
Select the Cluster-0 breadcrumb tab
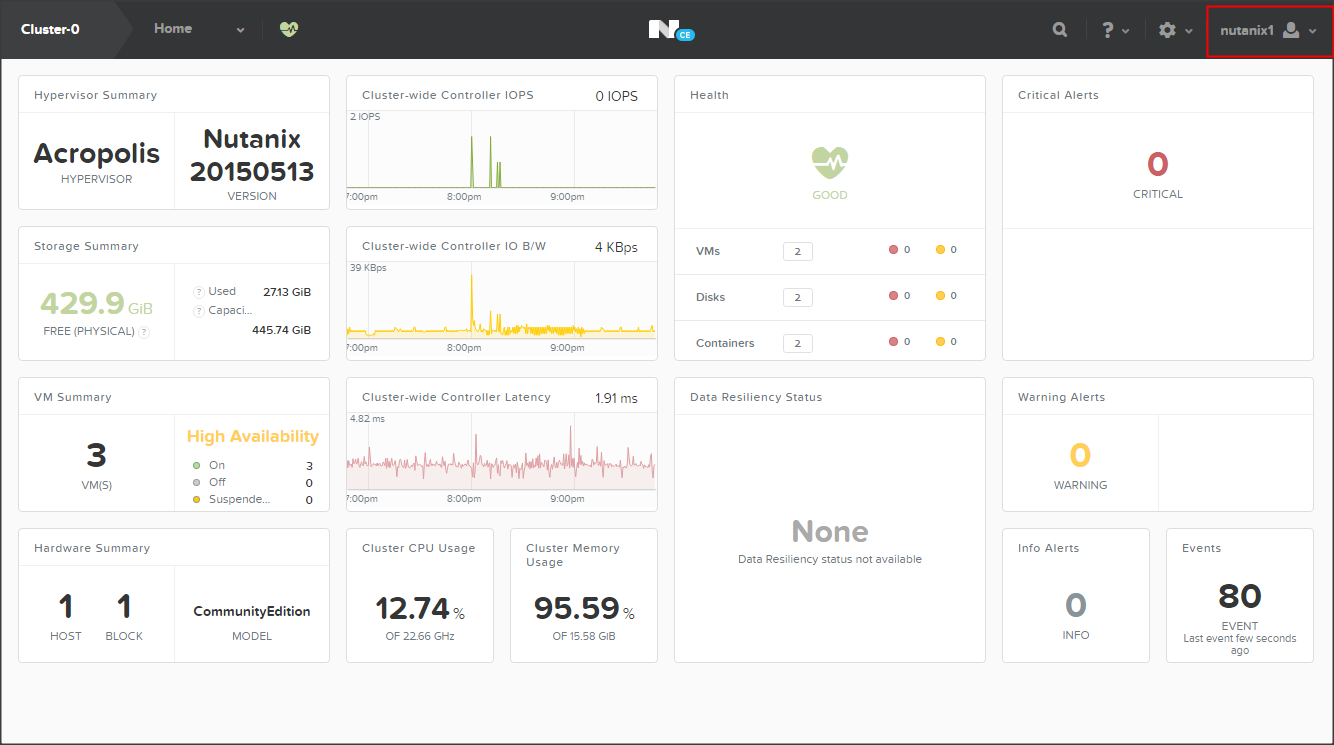(x=50, y=30)
